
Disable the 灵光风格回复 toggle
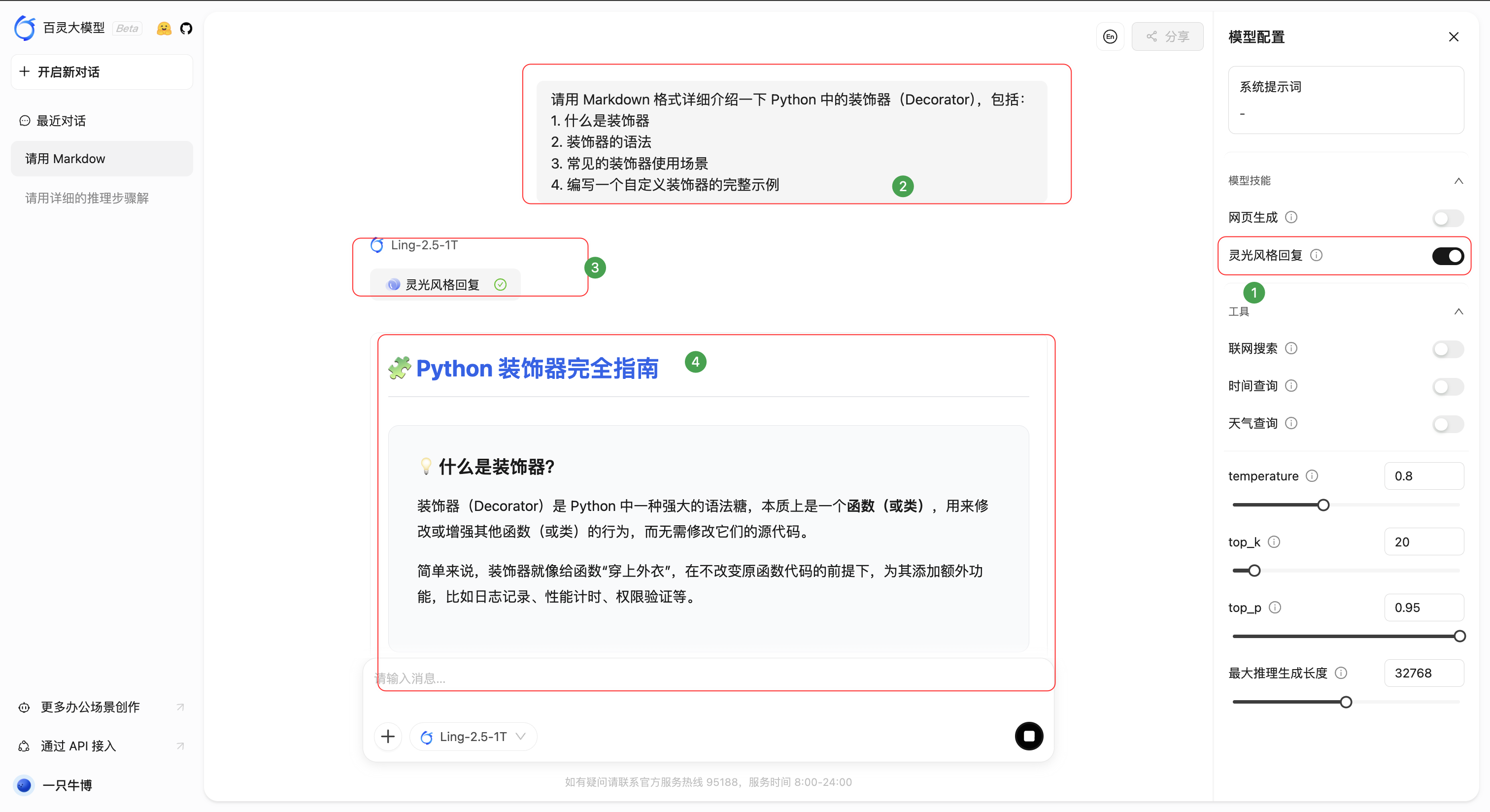(1447, 256)
